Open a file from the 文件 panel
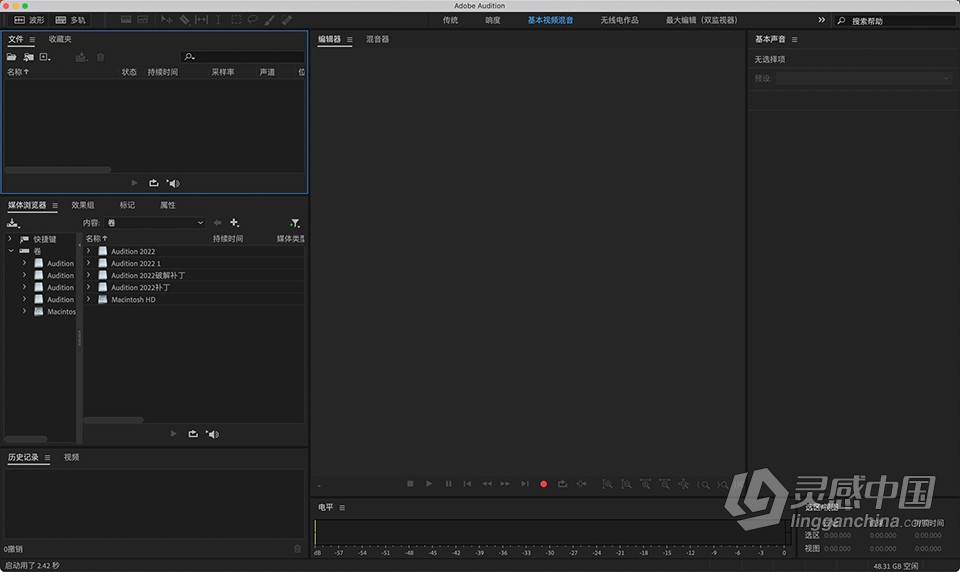This screenshot has height=572, width=960. tap(11, 57)
